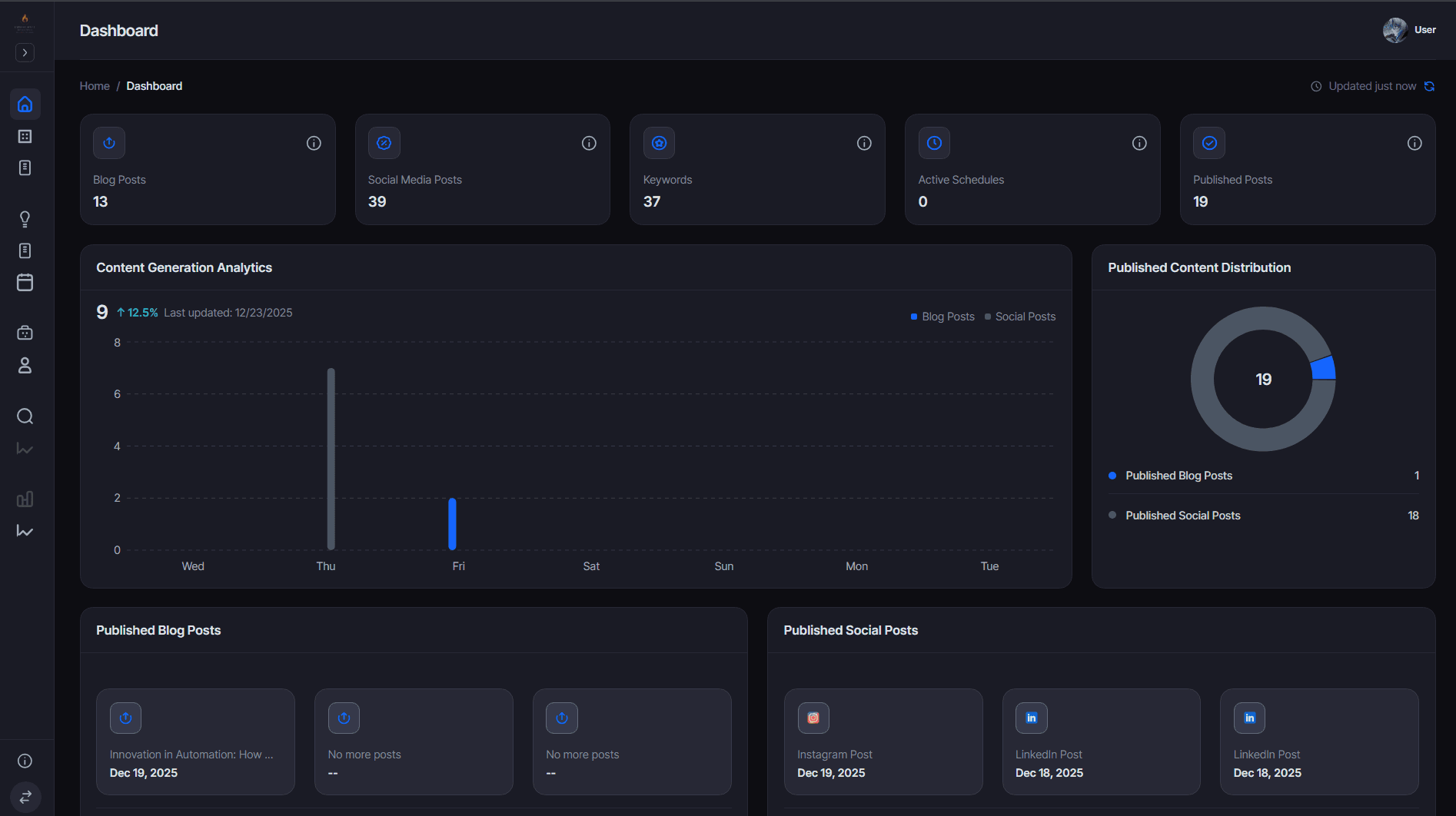Screen dimensions: 1456x816
Task: Click the User avatar in the top right
Action: pyautogui.click(x=1394, y=30)
